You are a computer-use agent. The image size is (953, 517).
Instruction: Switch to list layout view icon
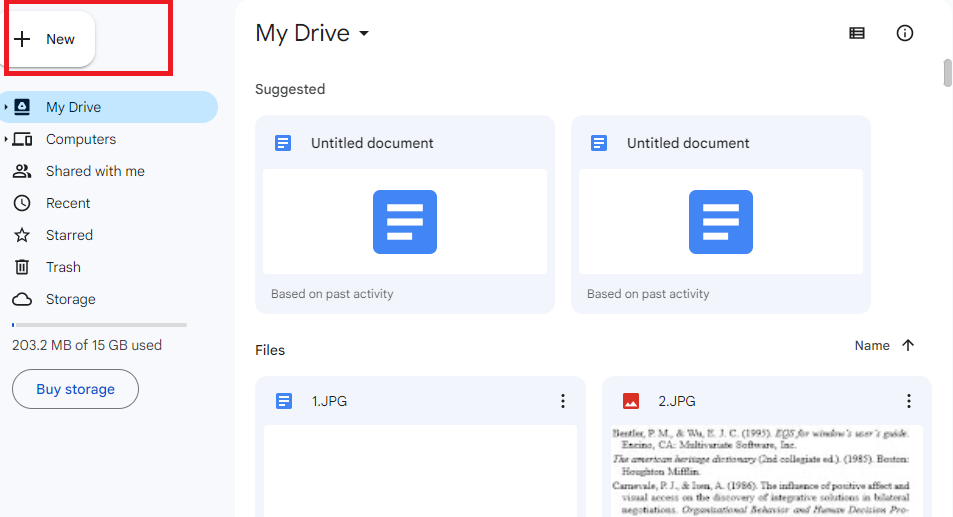coord(857,33)
